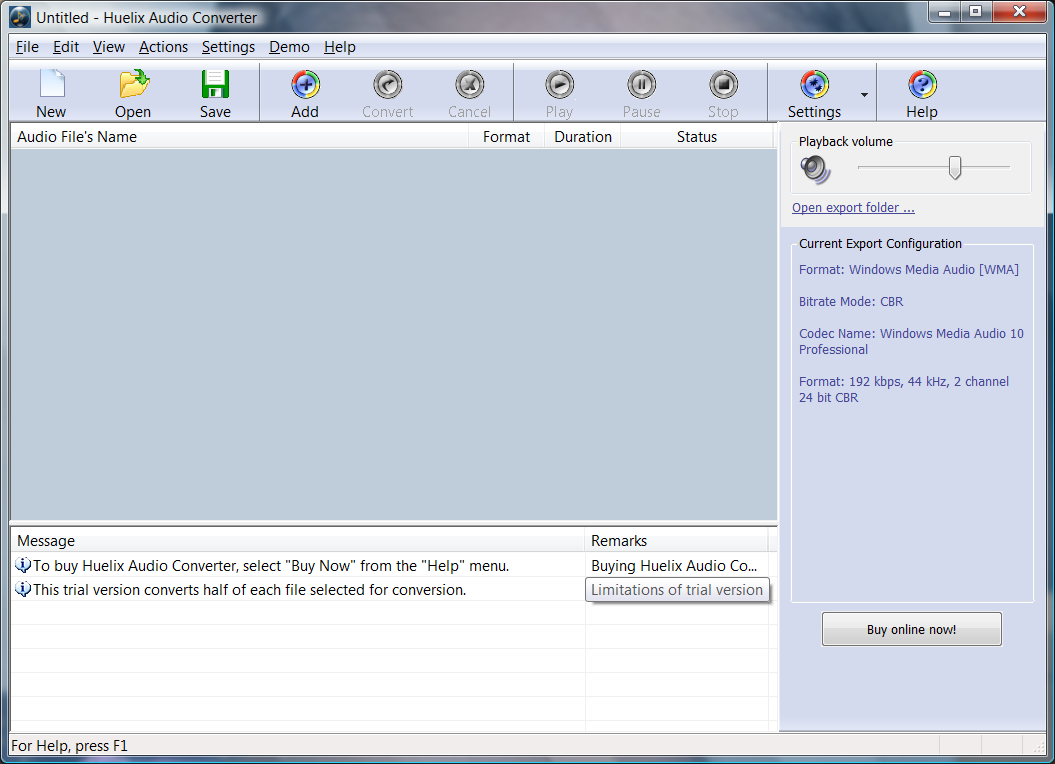Click the Buy online now button

[911, 630]
